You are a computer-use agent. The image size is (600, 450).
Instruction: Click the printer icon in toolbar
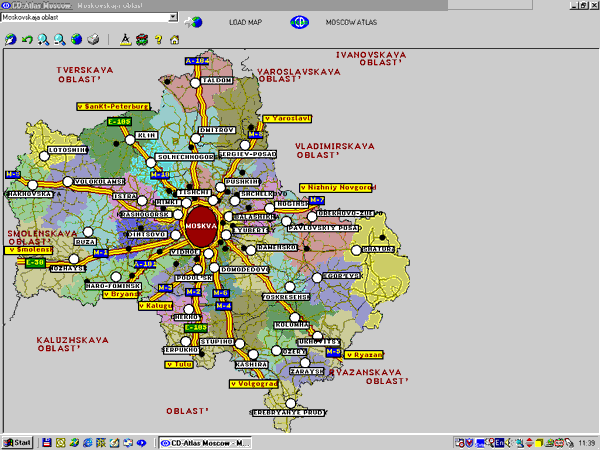pos(93,39)
